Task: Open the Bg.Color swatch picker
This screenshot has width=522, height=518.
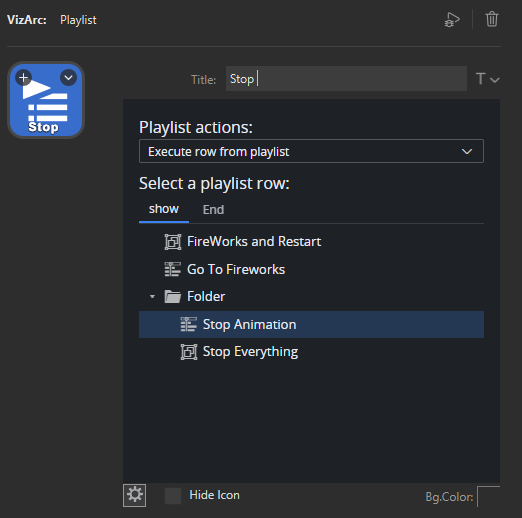Action: pos(488,497)
